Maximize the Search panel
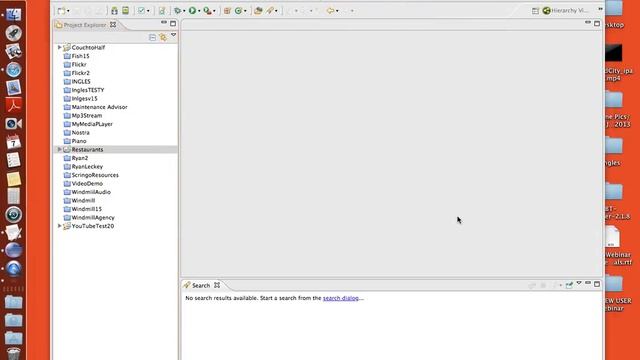The image size is (640, 360). (597, 284)
